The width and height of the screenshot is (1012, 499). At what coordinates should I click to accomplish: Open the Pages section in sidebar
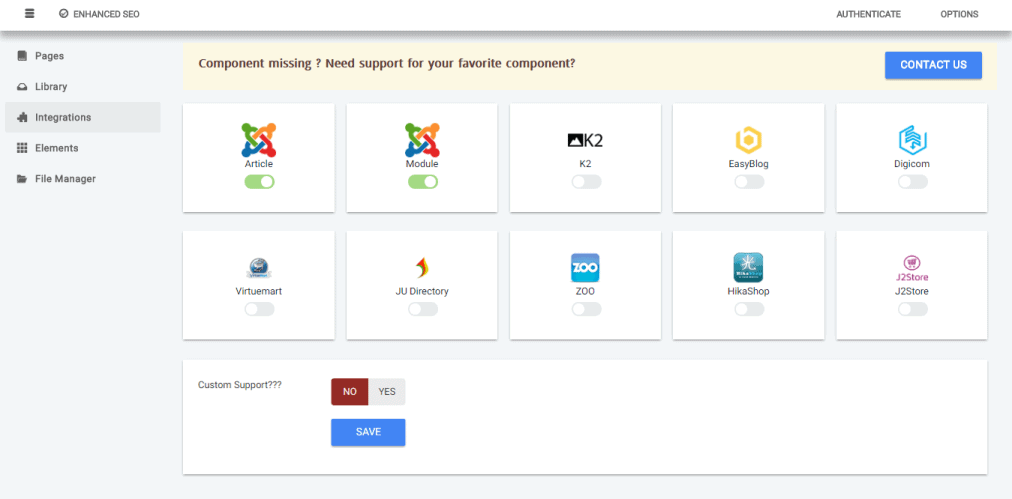click(x=49, y=56)
